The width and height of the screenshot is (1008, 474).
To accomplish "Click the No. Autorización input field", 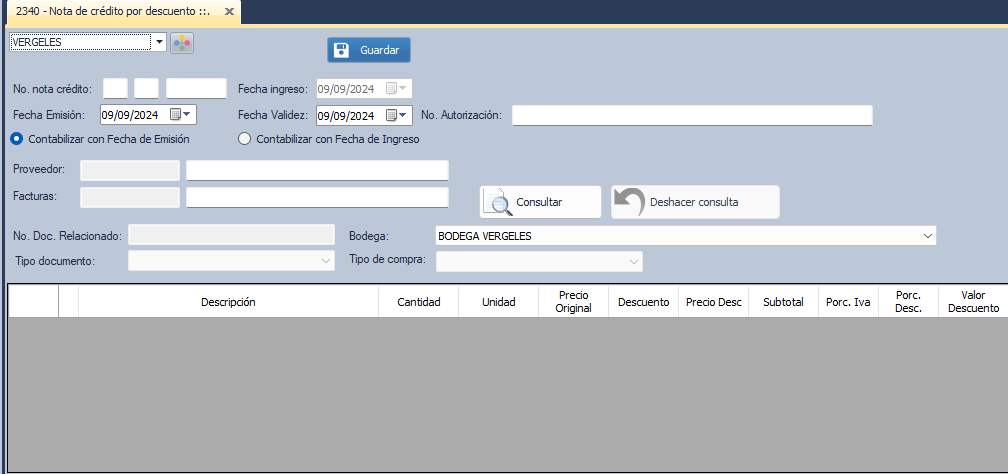I will point(692,115).
